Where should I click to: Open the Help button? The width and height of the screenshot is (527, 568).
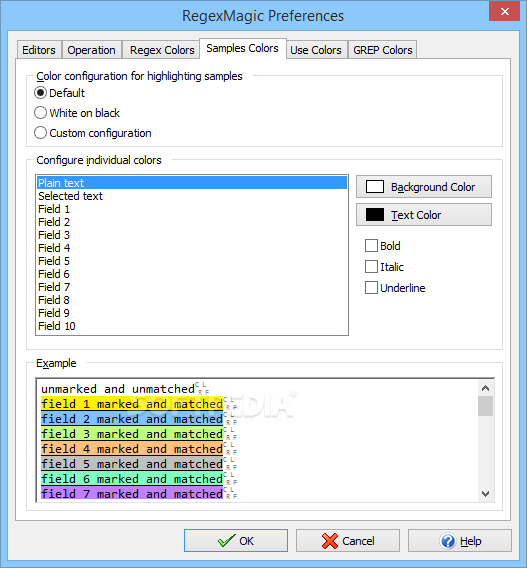click(460, 540)
